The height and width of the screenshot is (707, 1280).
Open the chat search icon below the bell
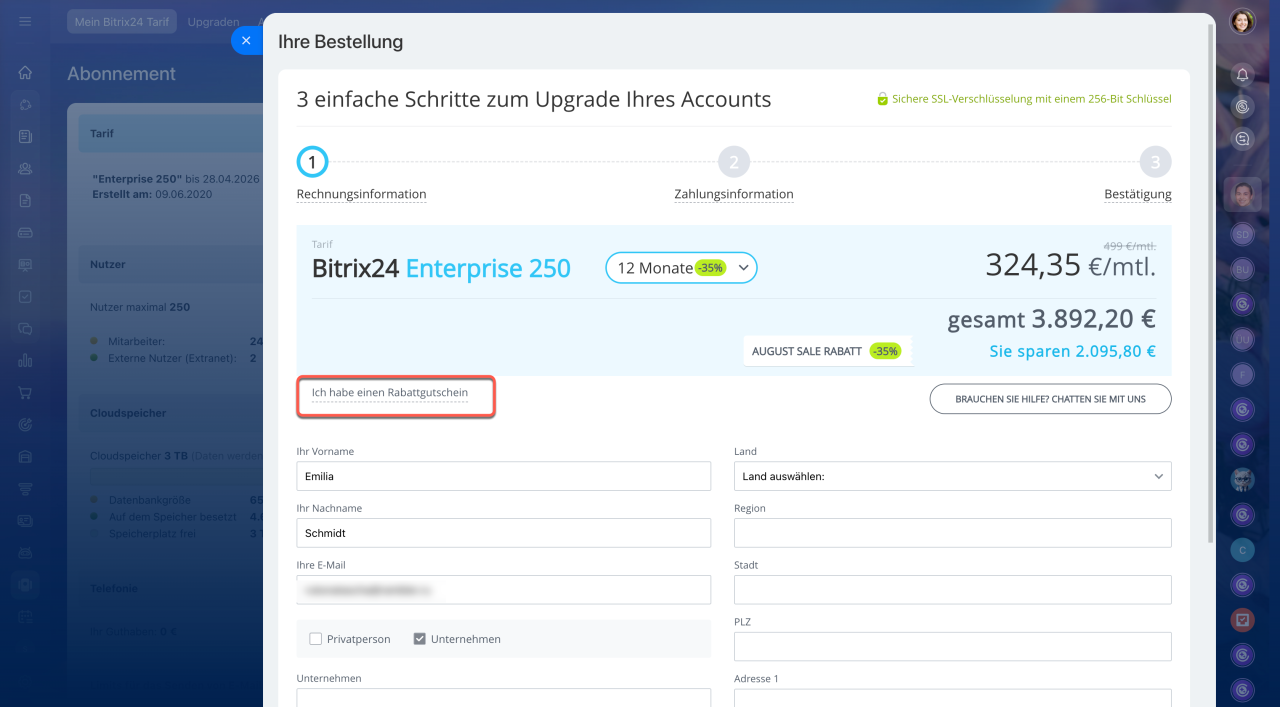point(1242,139)
